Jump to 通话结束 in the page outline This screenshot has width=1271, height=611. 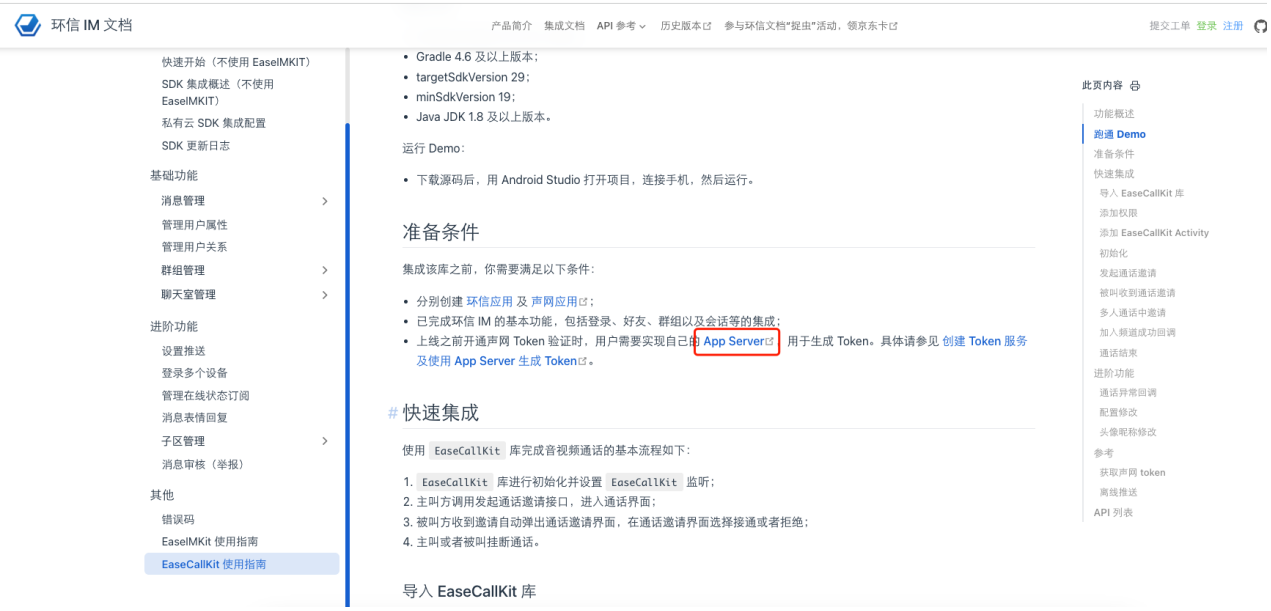pos(1118,353)
